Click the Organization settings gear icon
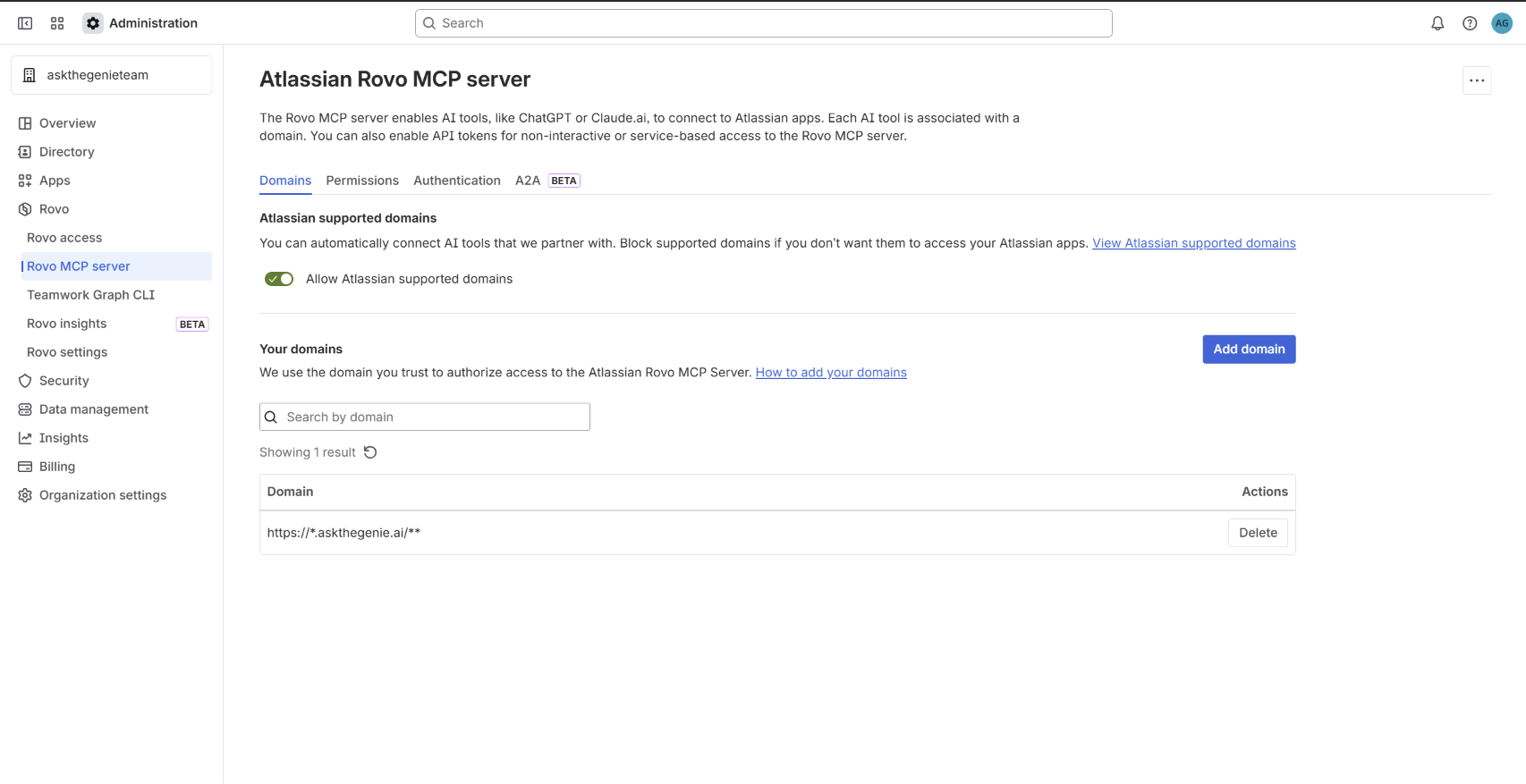This screenshot has height=784, width=1526. coord(25,495)
